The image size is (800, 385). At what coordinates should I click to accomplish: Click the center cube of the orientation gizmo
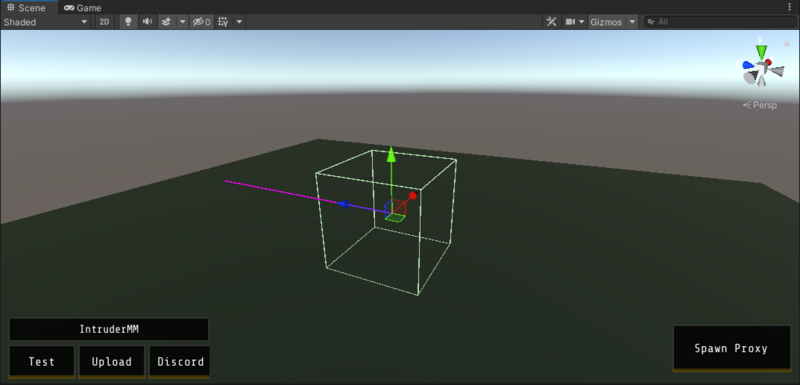click(x=761, y=68)
